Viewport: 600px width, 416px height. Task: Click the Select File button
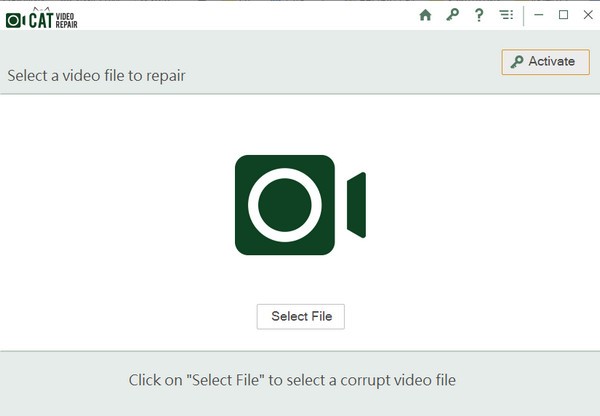coord(301,316)
